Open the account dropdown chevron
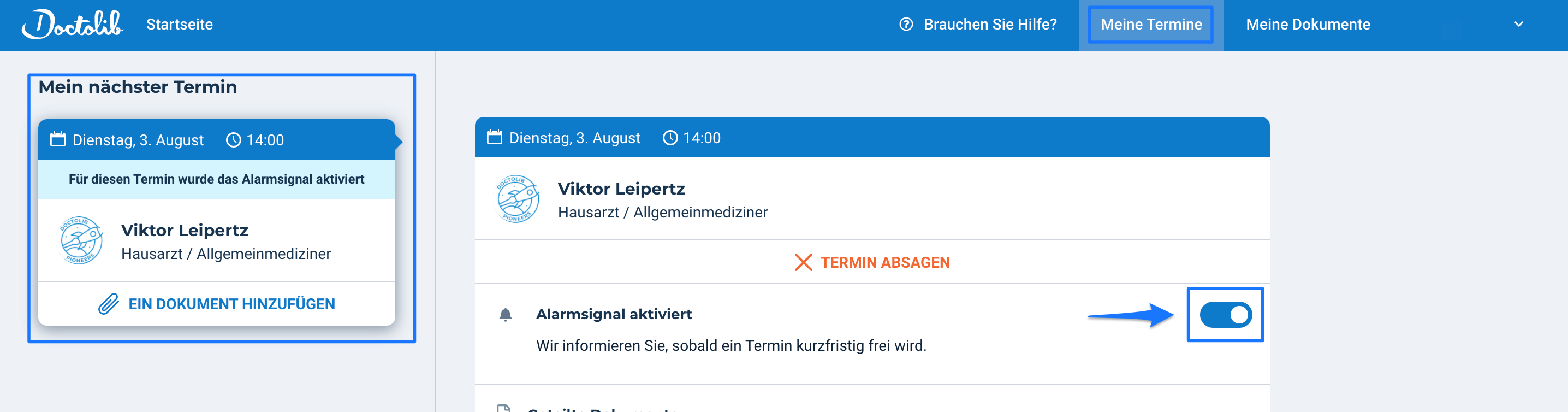 1518,25
